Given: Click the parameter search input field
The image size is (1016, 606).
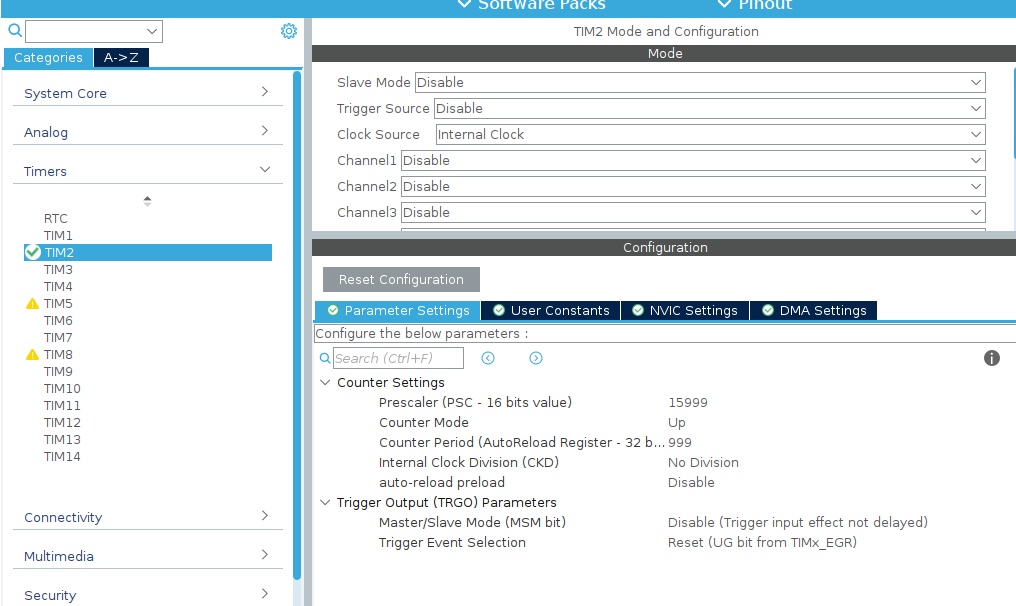Looking at the screenshot, I should 398,358.
